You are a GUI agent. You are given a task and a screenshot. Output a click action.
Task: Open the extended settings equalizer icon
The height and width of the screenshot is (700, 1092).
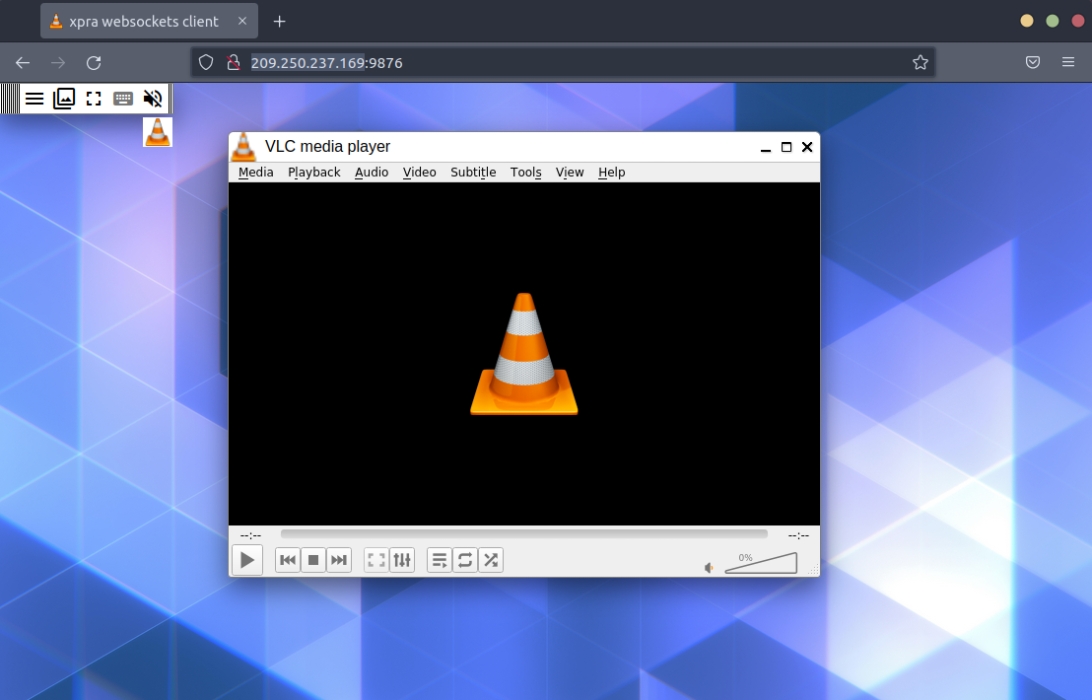[401, 560]
